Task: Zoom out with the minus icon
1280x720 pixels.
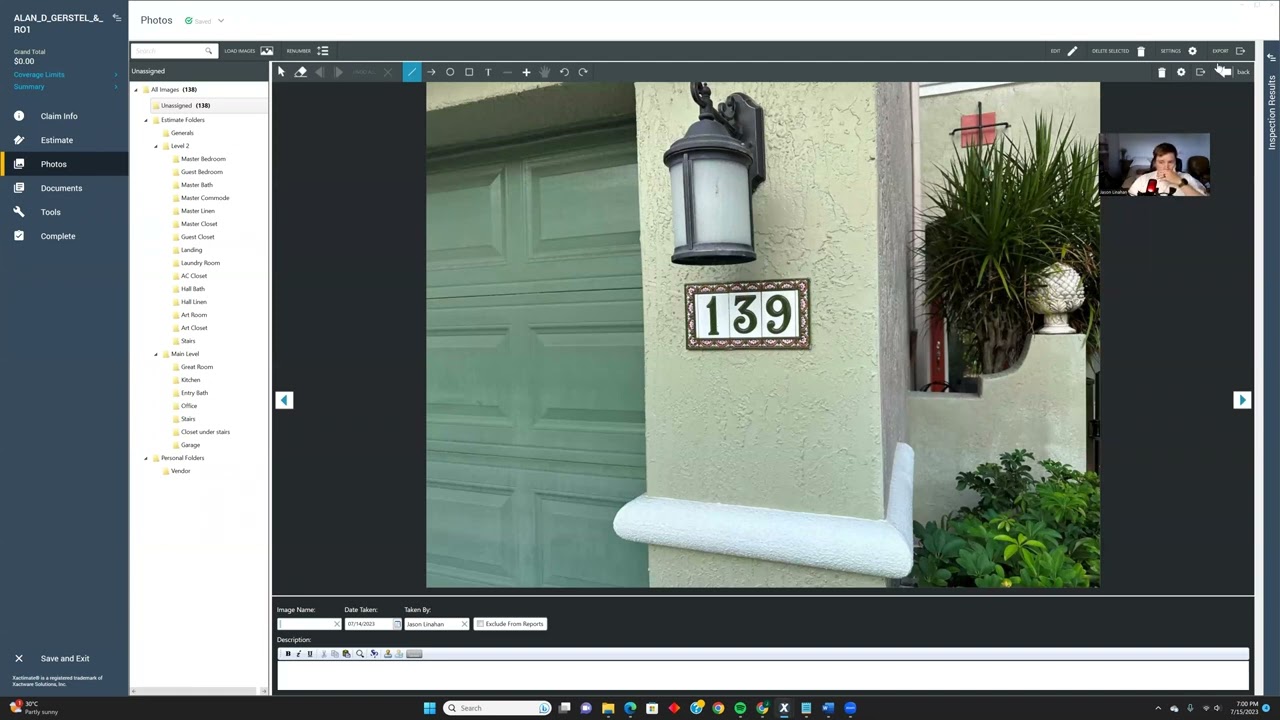Action: [x=507, y=72]
